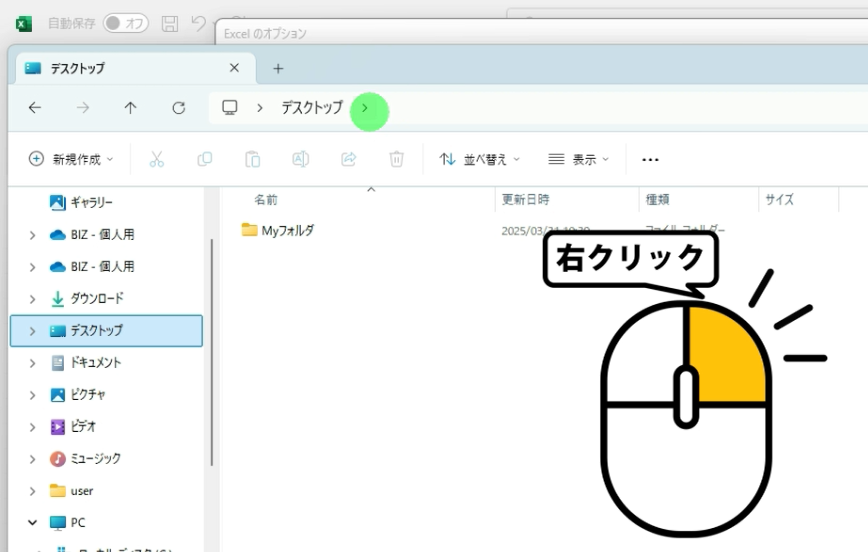This screenshot has width=868, height=552.
Task: Click the Excel app icon in title bar
Action: tap(23, 23)
